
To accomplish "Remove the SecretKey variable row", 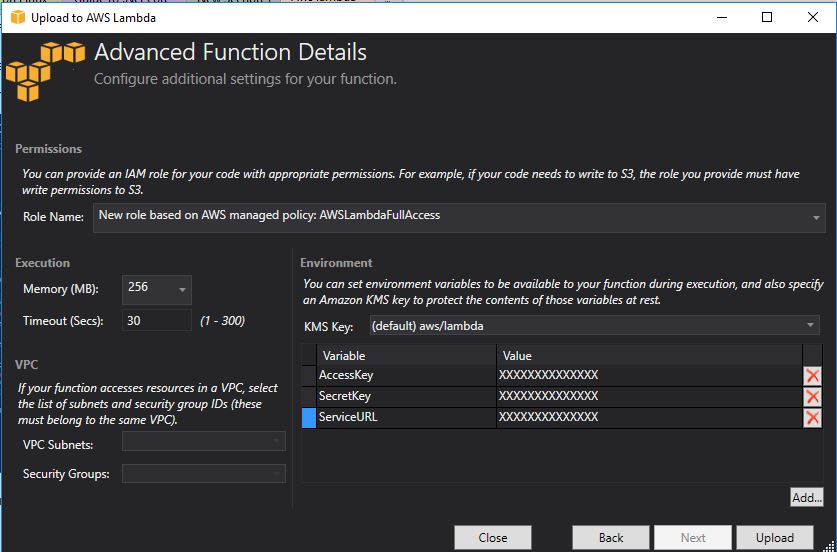I will click(812, 397).
